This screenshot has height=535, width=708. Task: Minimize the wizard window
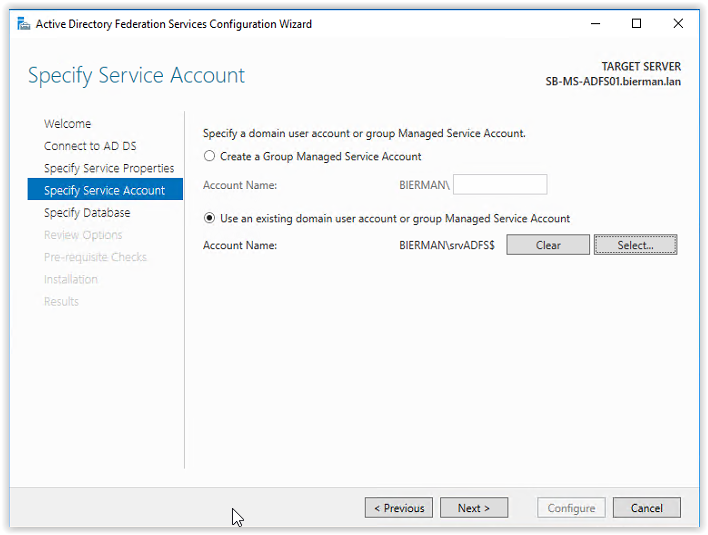(595, 23)
